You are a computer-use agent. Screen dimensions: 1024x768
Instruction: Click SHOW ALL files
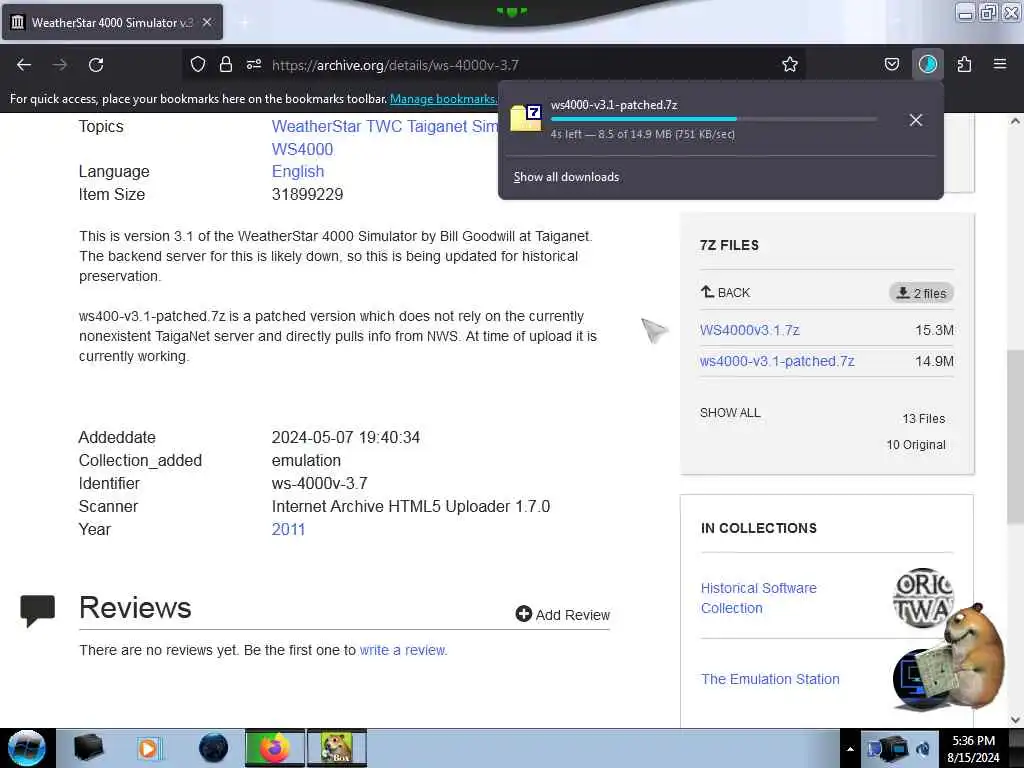[730, 413]
